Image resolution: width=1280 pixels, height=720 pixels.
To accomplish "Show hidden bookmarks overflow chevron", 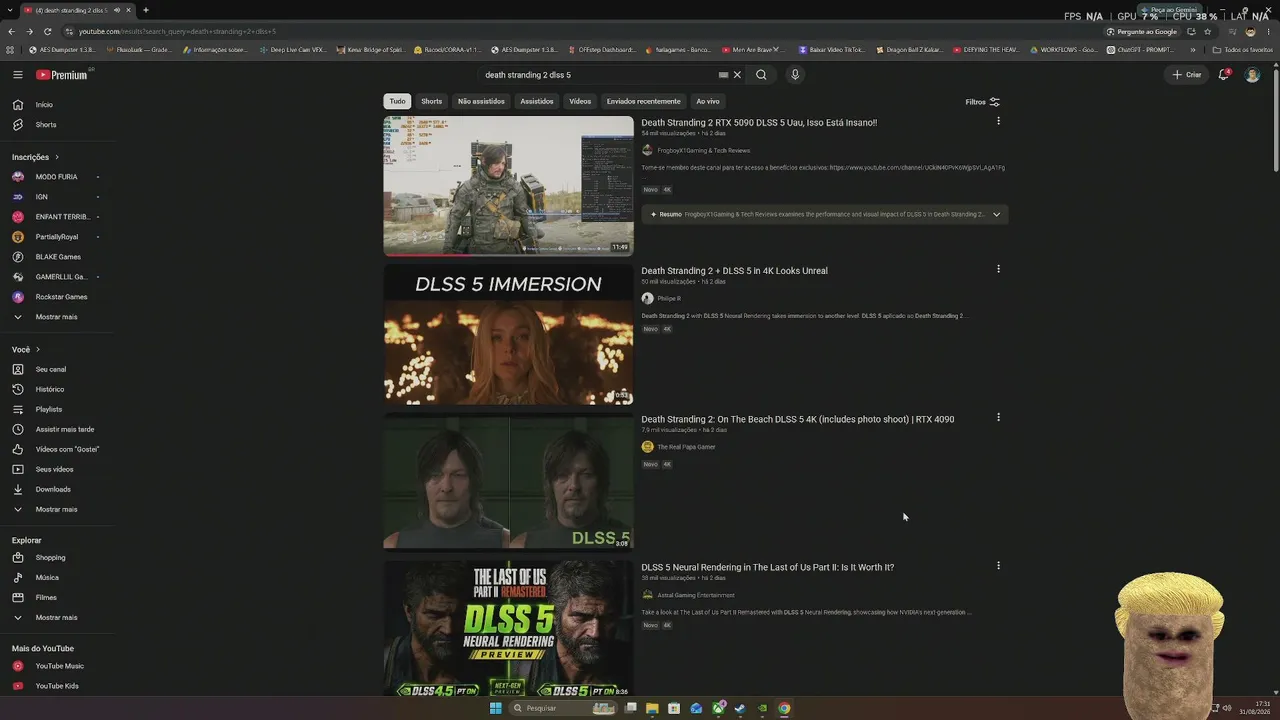I will tap(1192, 49).
